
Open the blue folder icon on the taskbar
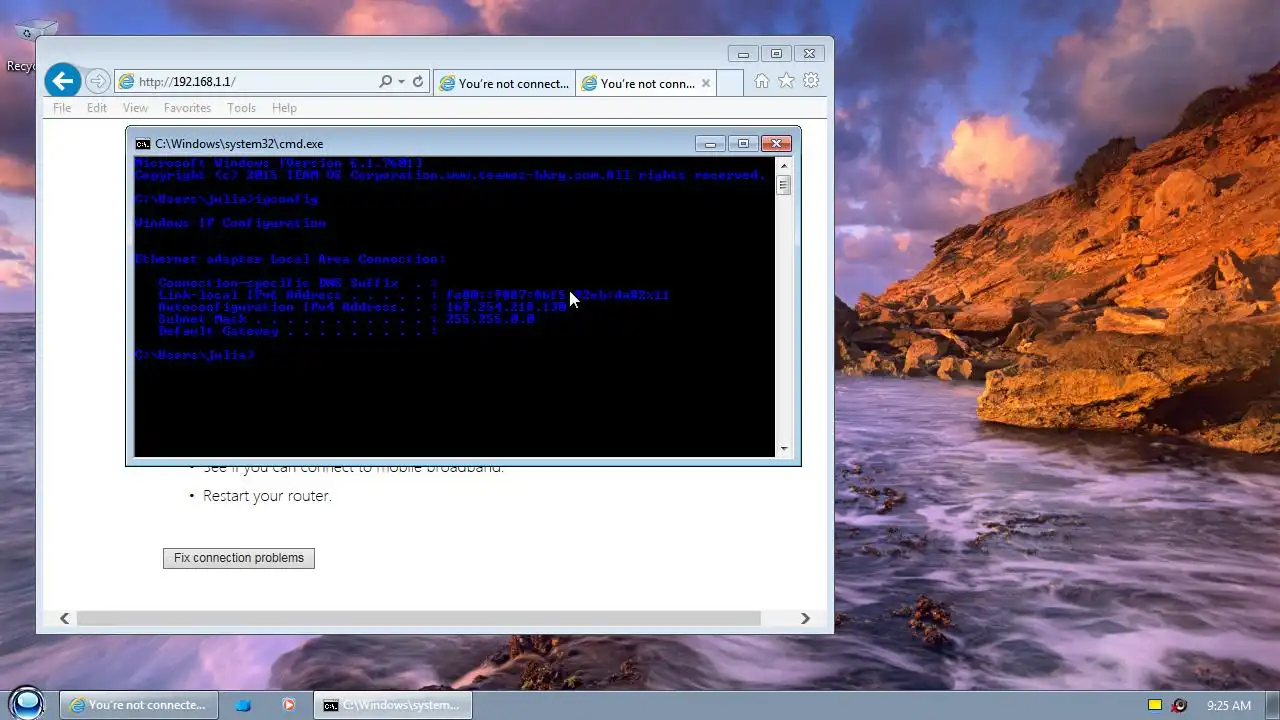tap(243, 705)
